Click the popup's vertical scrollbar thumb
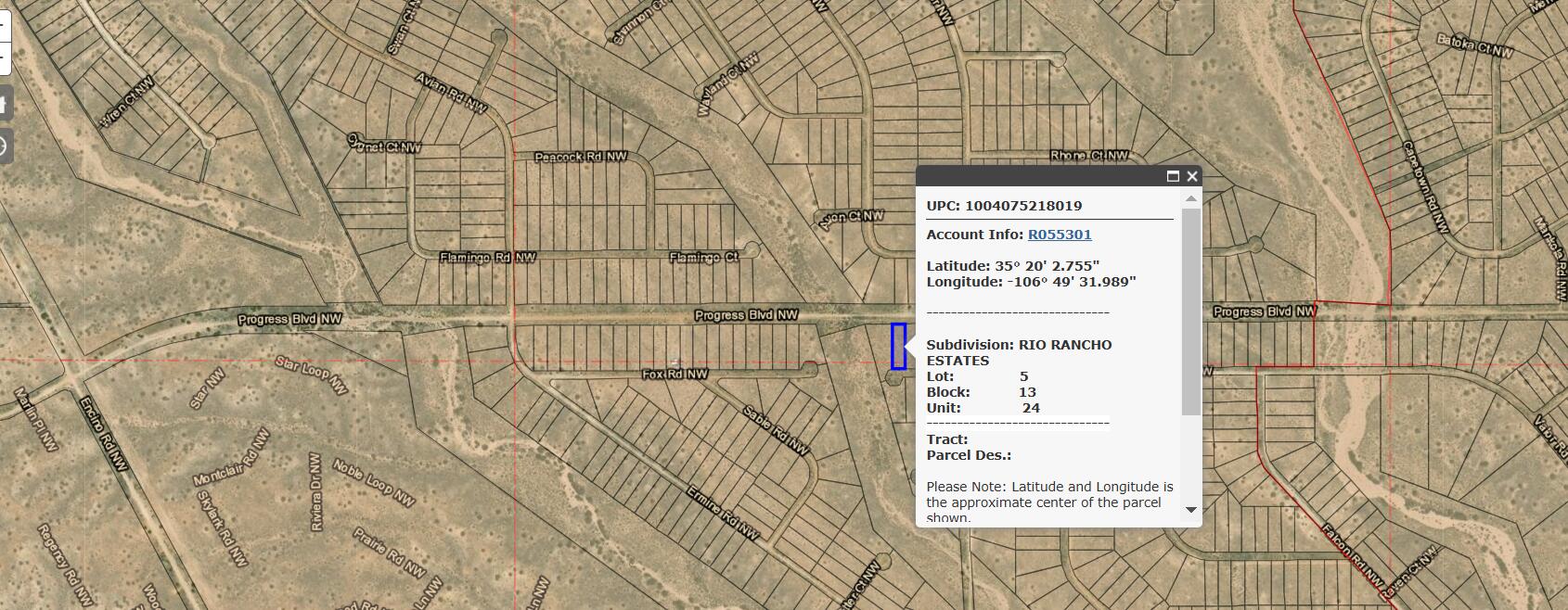This screenshot has height=610, width=1568. [x=1191, y=311]
